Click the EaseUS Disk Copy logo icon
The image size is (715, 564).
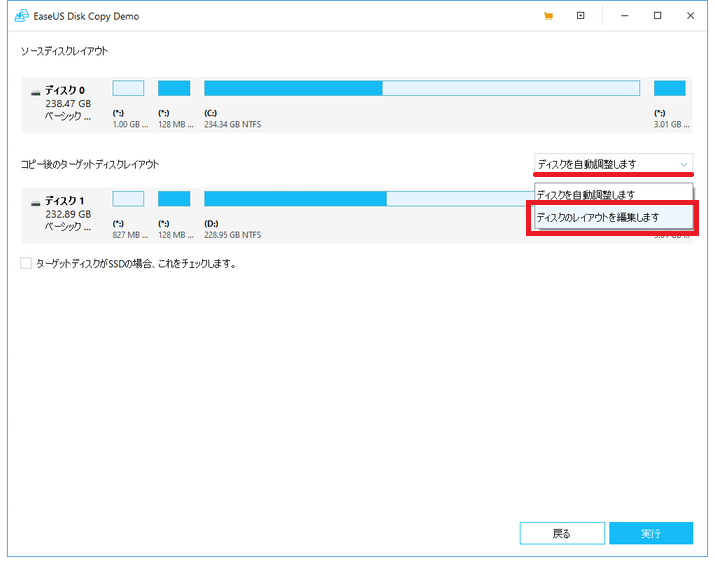(21, 16)
